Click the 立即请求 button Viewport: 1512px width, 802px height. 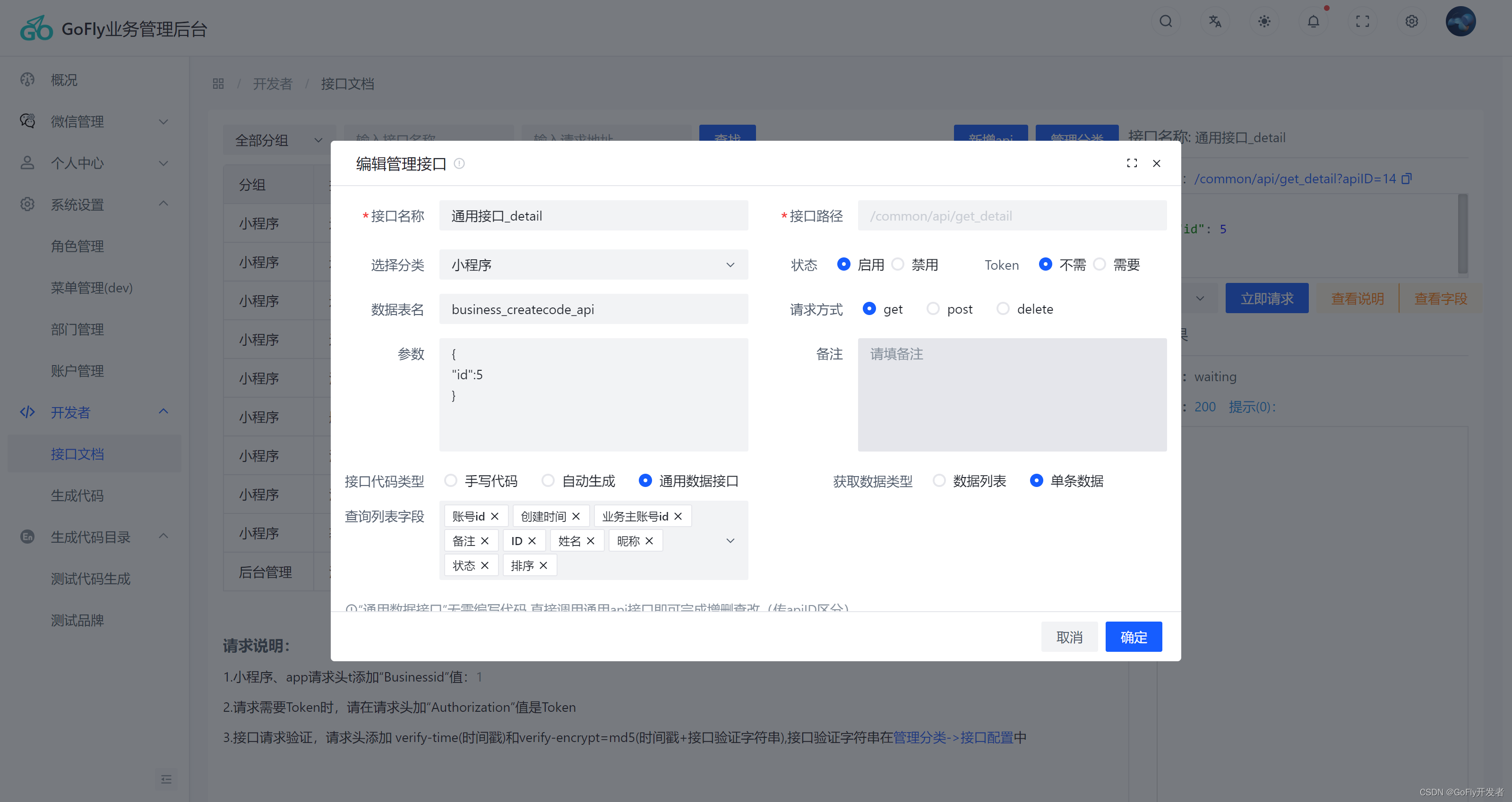1267,298
